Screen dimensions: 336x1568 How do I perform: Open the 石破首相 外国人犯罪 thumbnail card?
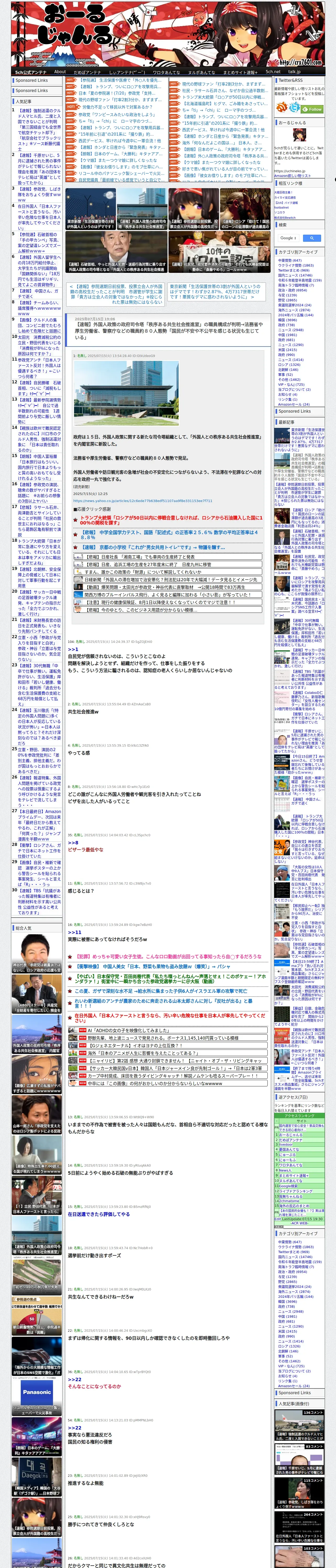(x=116, y=252)
